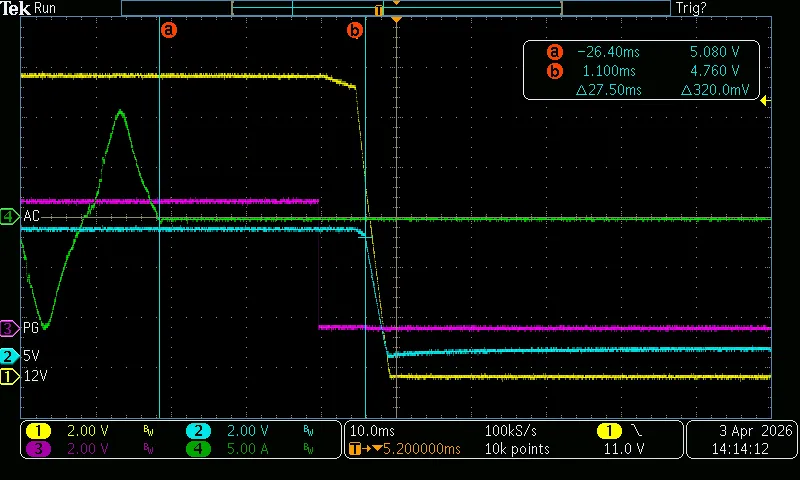Click the 100kS/s sample rate readout

point(510,431)
